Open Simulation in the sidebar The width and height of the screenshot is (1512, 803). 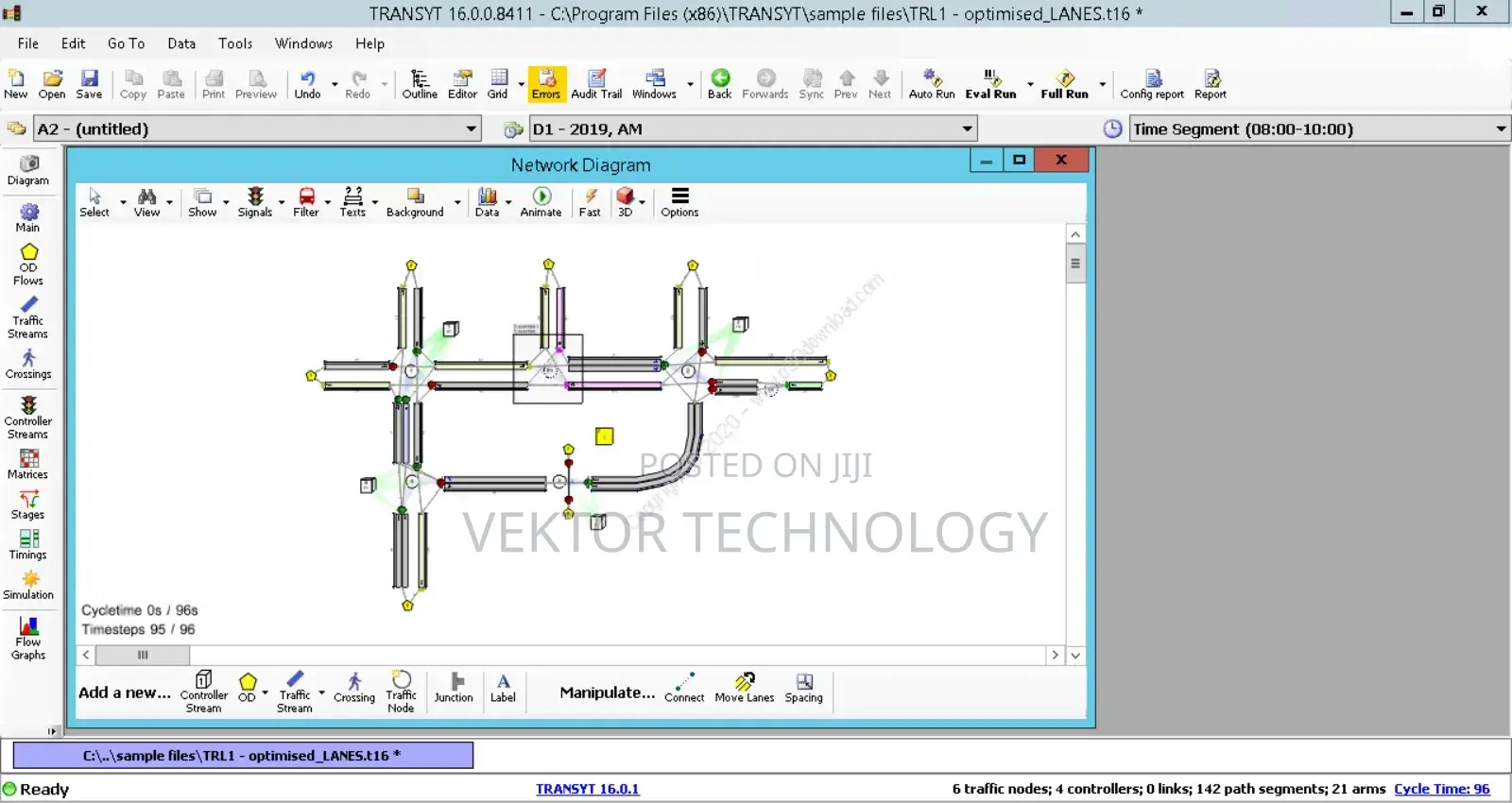28,586
